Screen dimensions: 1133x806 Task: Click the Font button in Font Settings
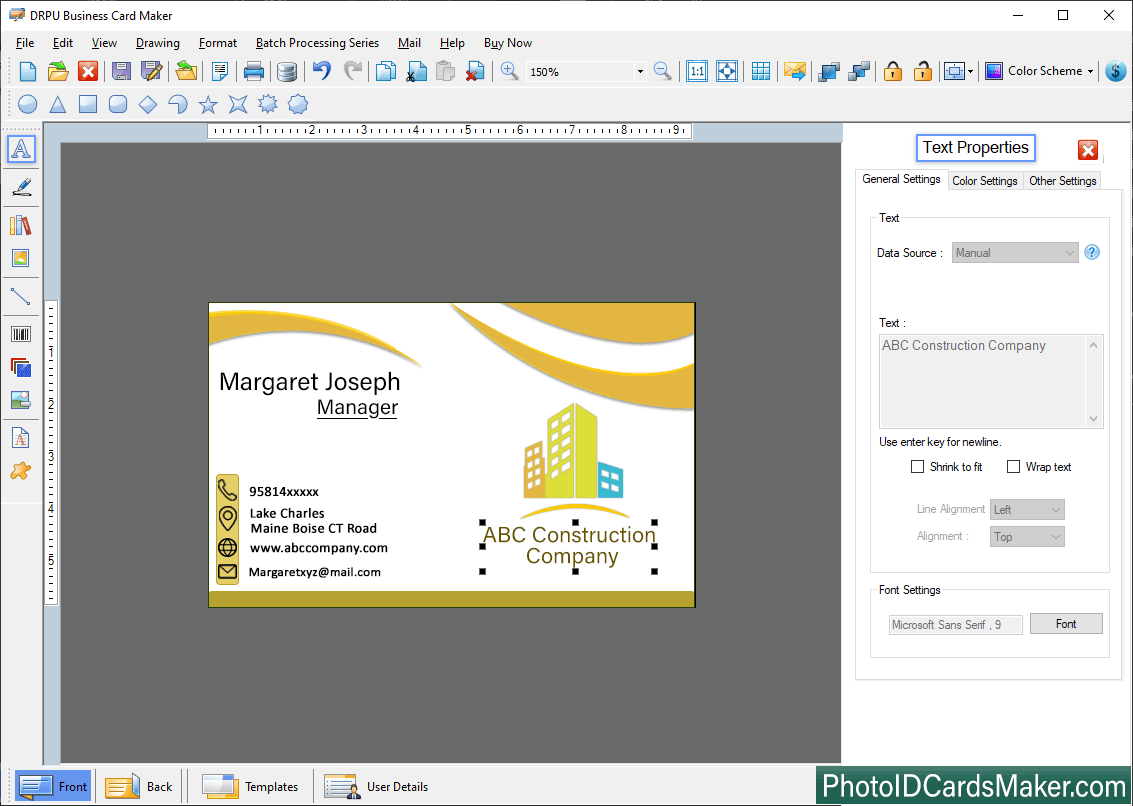tap(1066, 623)
